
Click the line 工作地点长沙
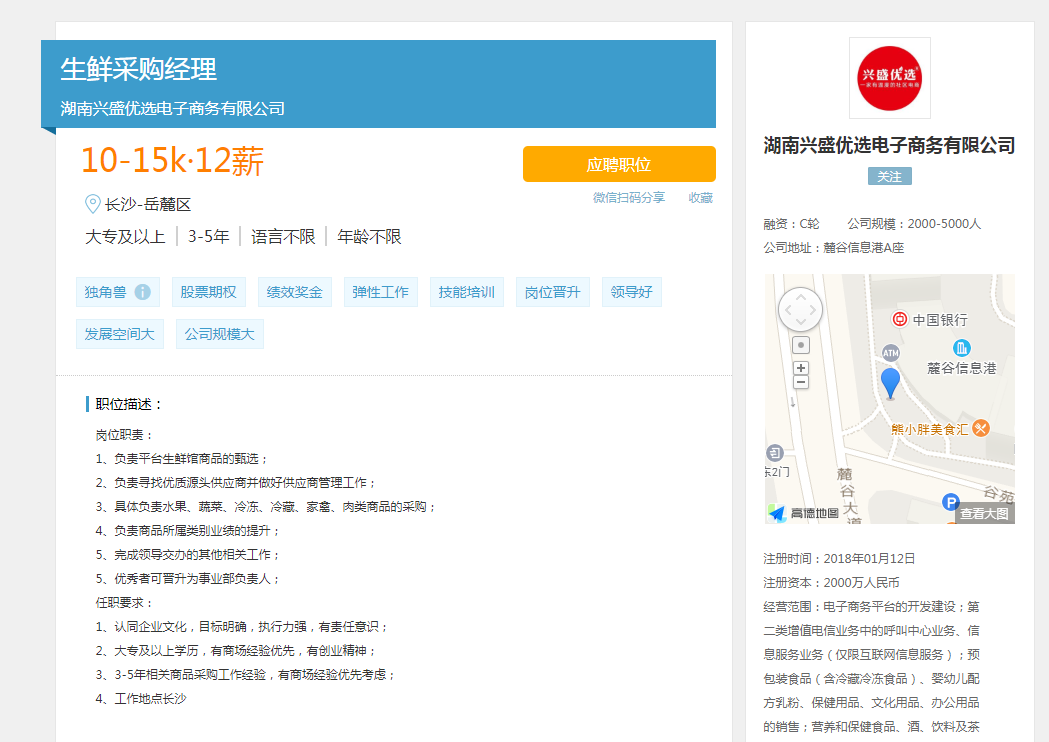pos(140,699)
